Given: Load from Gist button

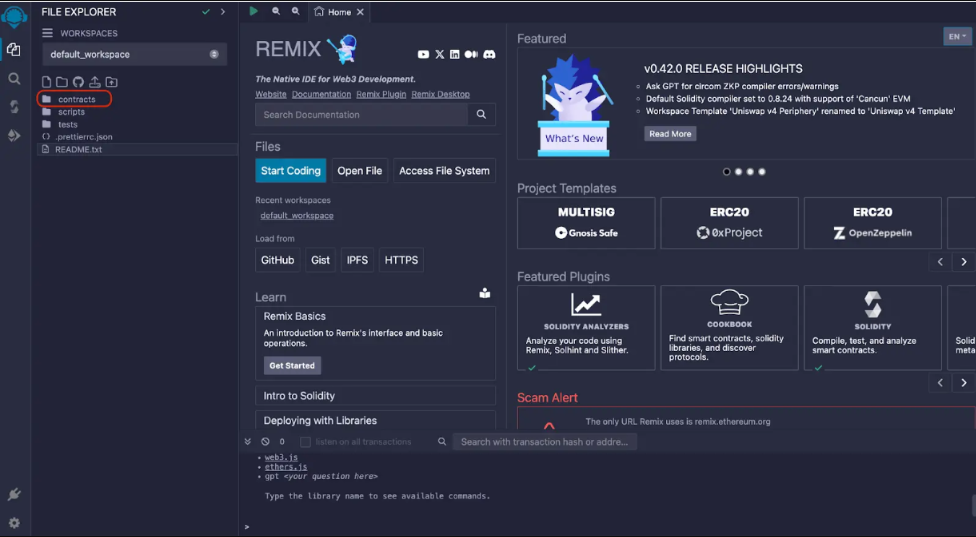Looking at the screenshot, I should (x=321, y=260).
